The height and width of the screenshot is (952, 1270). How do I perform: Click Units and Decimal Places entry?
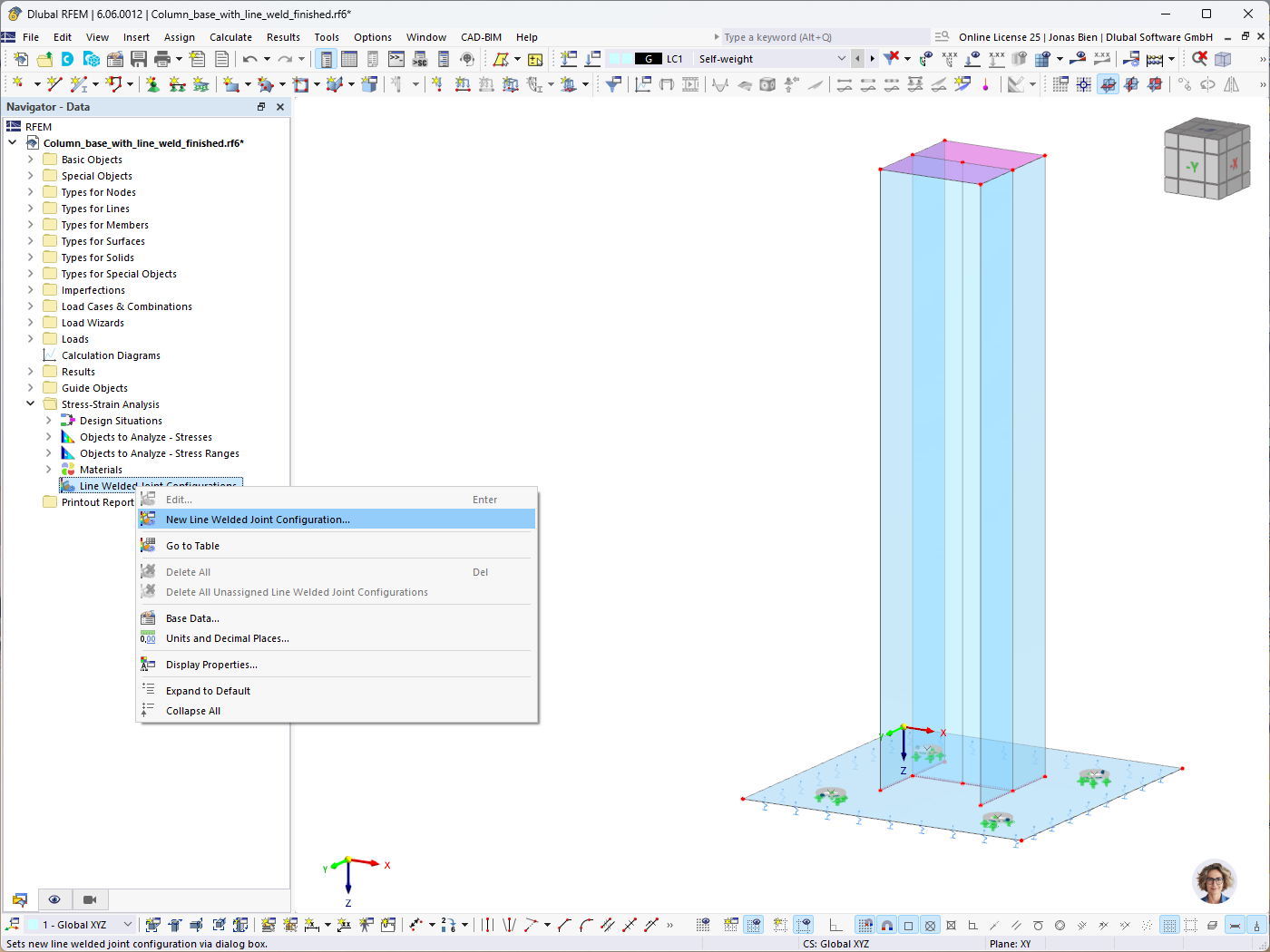pyautogui.click(x=337, y=638)
